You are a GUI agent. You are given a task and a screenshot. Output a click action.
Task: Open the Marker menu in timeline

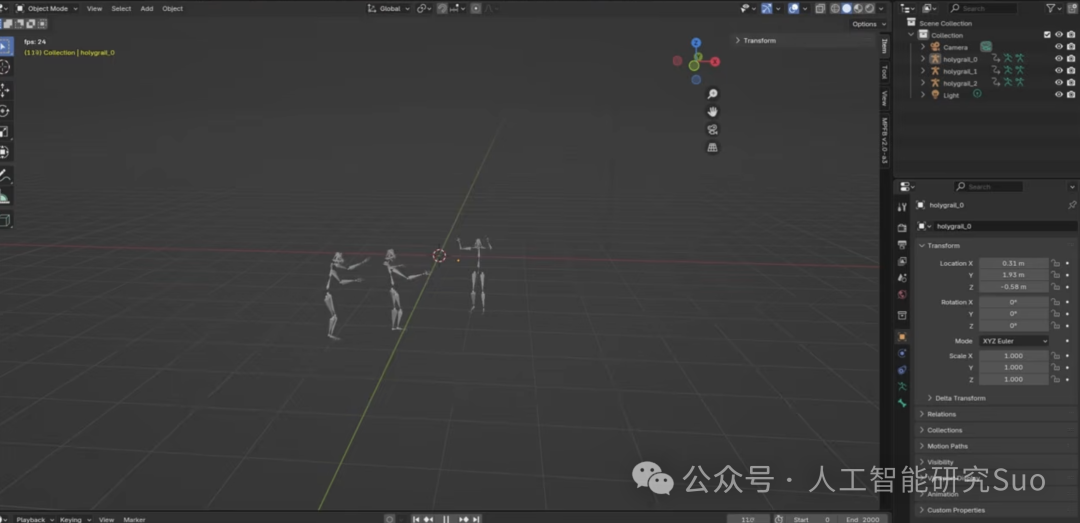pyautogui.click(x=134, y=519)
